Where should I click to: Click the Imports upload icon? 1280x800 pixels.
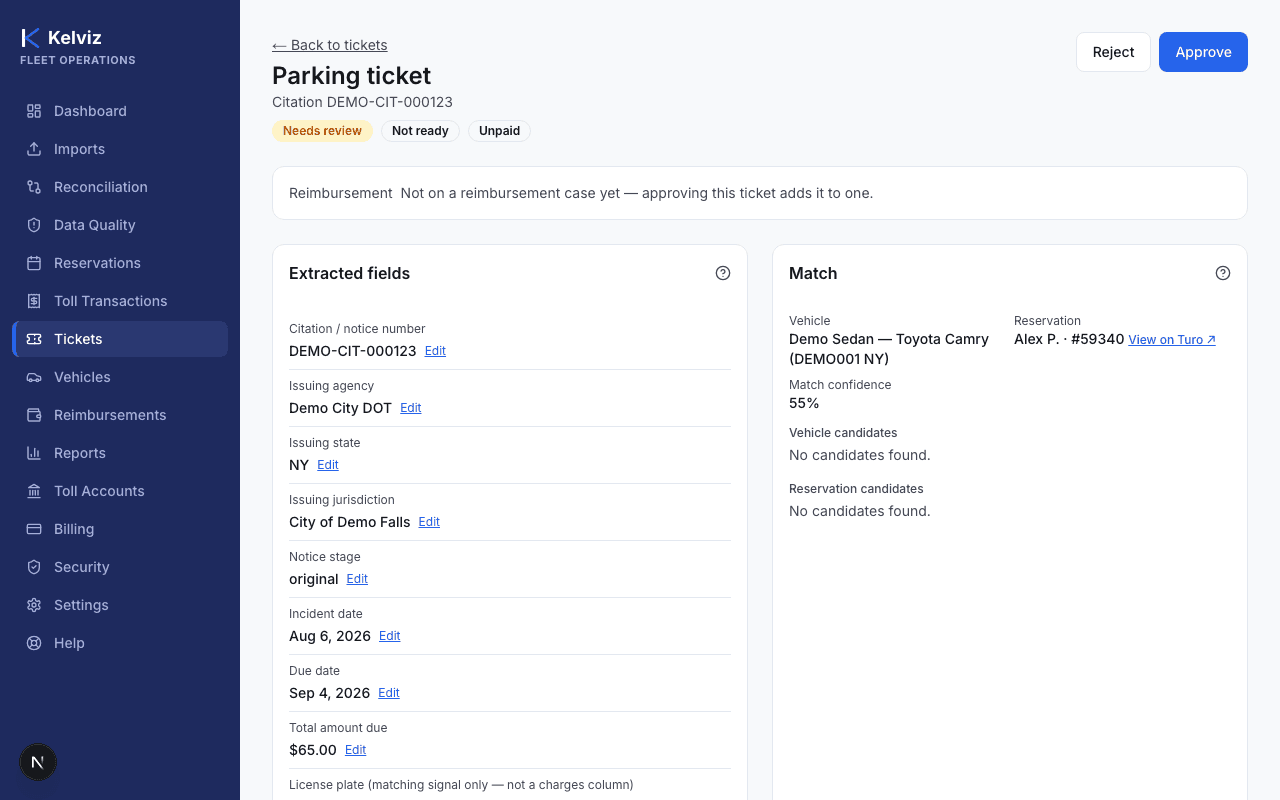34,149
